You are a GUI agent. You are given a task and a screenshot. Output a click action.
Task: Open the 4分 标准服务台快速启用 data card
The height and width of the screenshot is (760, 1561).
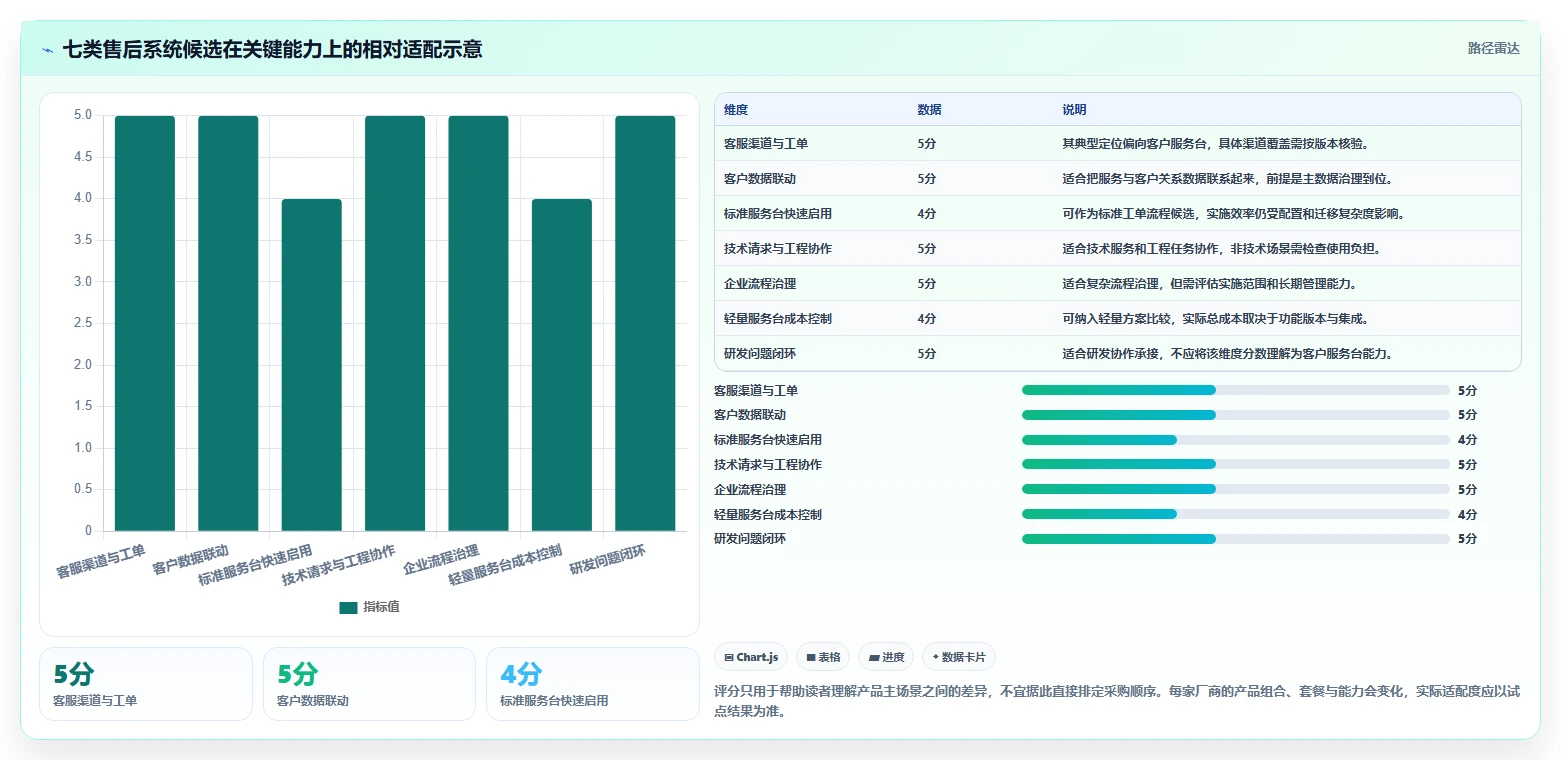(593, 684)
